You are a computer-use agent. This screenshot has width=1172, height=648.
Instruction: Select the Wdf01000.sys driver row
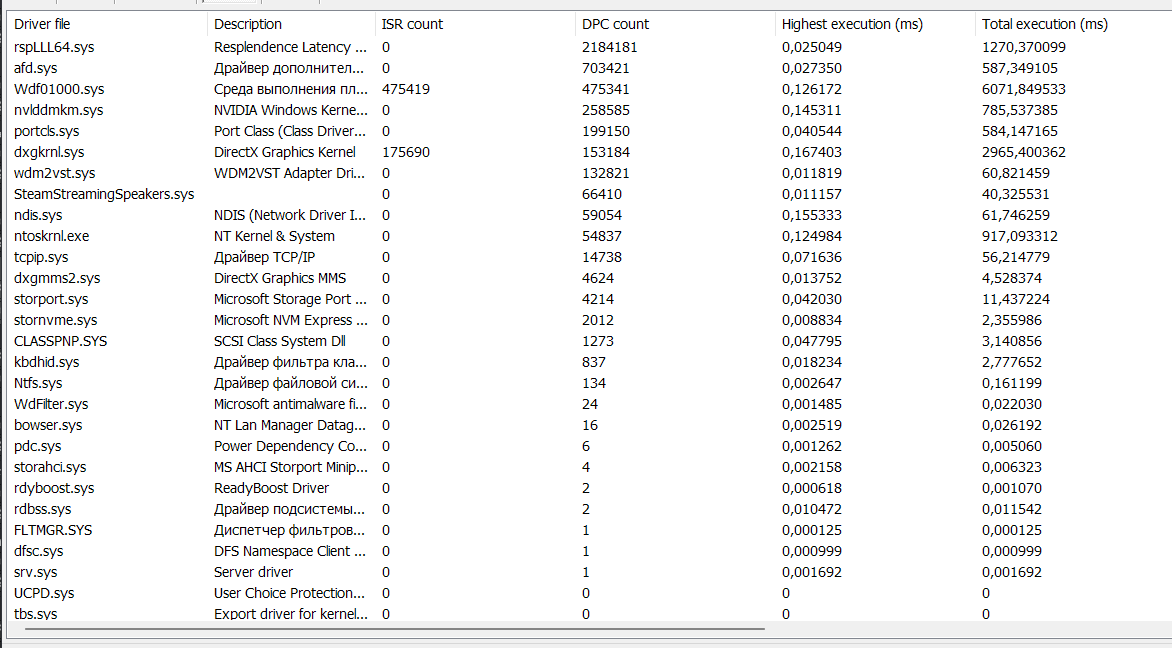click(590, 89)
